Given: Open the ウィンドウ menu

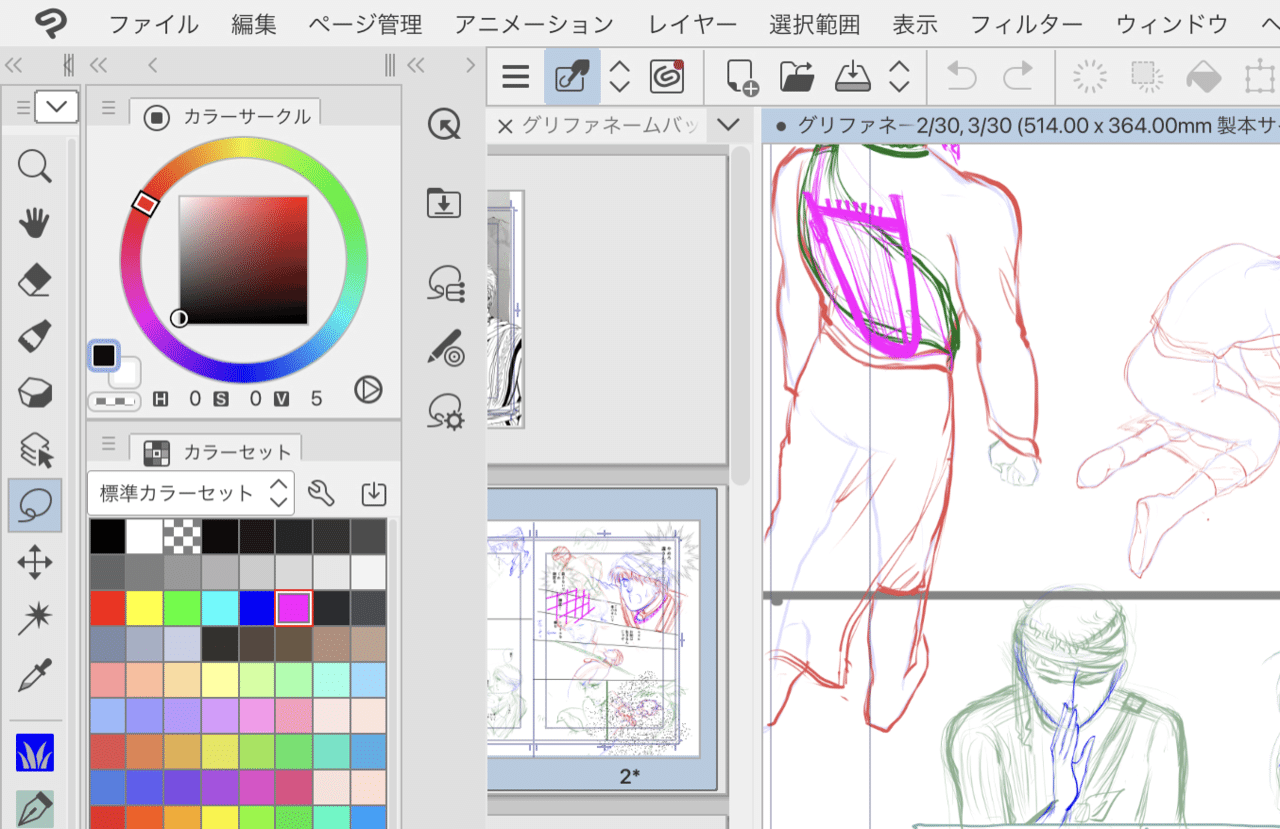Looking at the screenshot, I should pyautogui.click(x=1172, y=24).
